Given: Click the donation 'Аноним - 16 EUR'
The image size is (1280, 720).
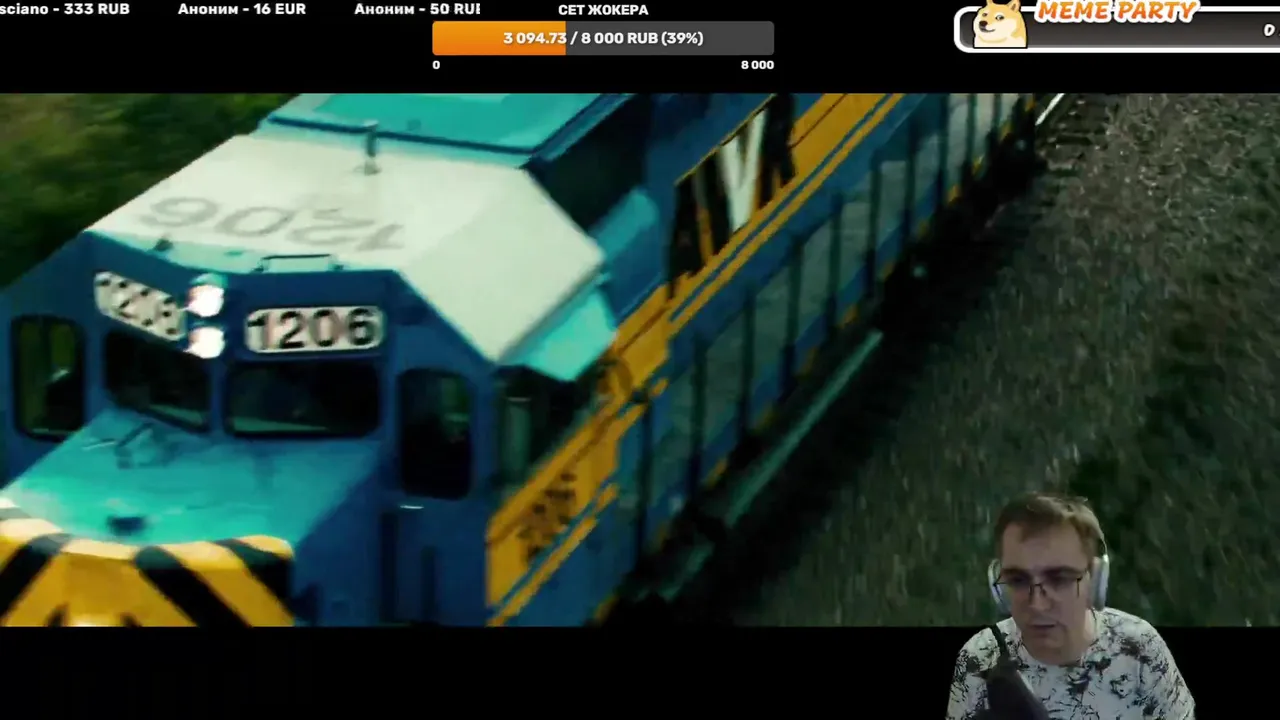Looking at the screenshot, I should (242, 9).
